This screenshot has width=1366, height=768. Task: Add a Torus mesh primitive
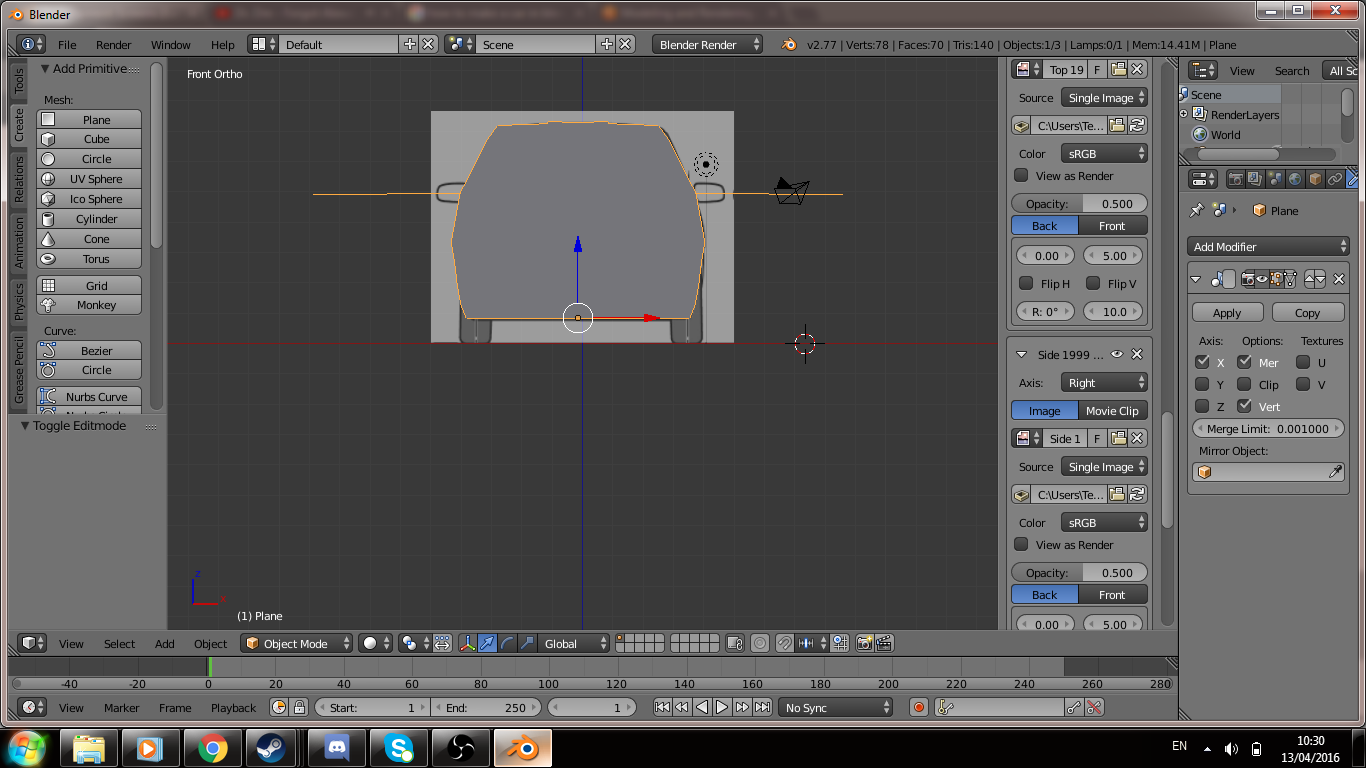tap(89, 259)
